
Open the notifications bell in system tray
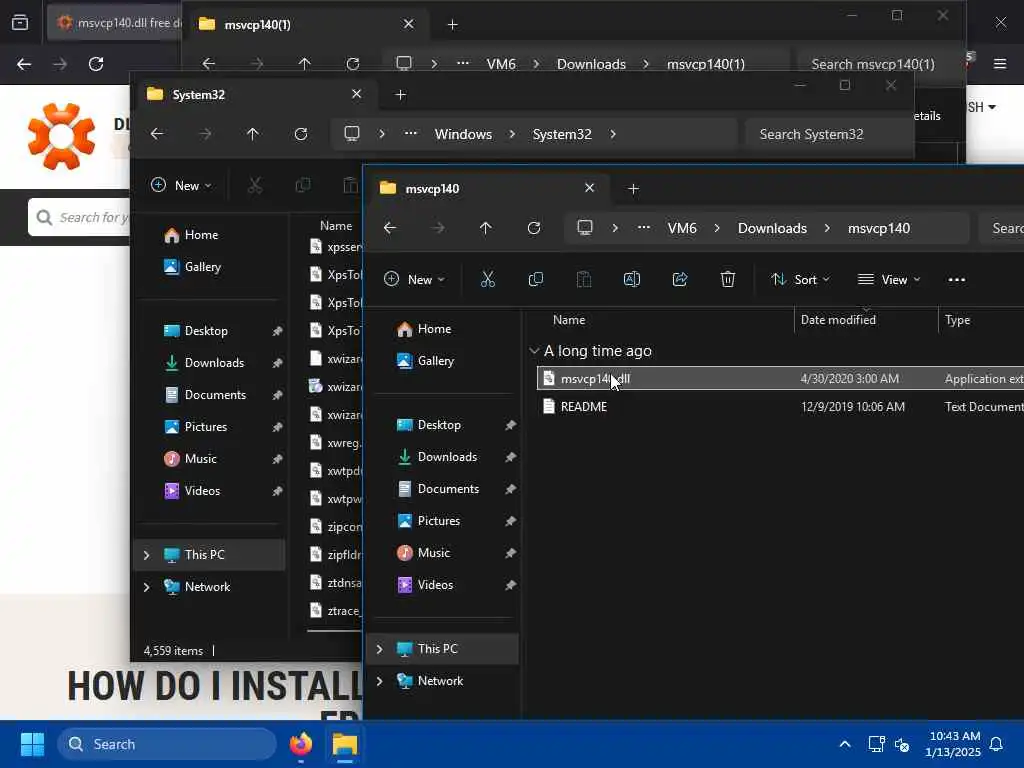point(997,744)
